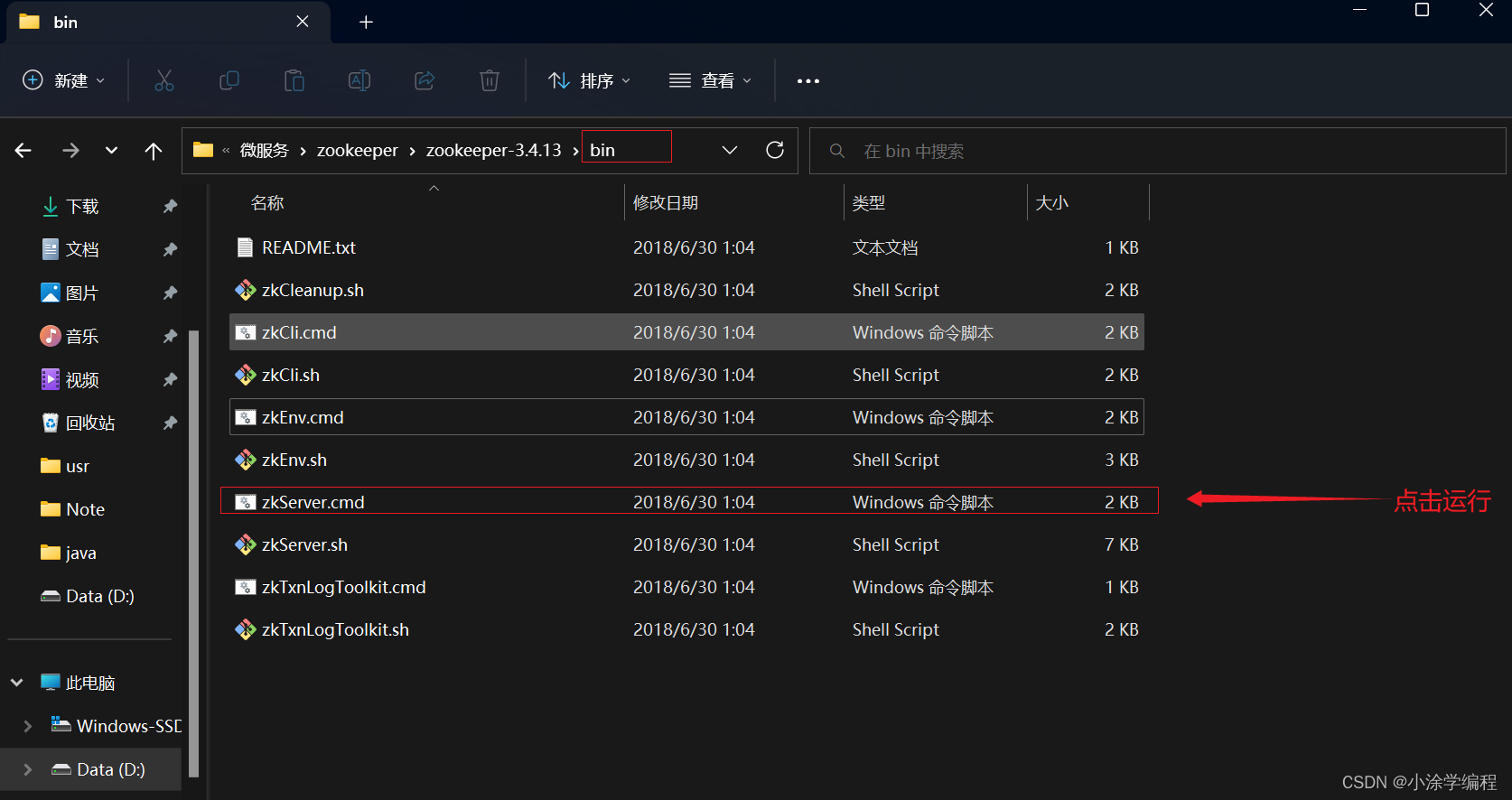Select the zkCli.cmd file
Image resolution: width=1512 pixels, height=800 pixels.
click(686, 332)
